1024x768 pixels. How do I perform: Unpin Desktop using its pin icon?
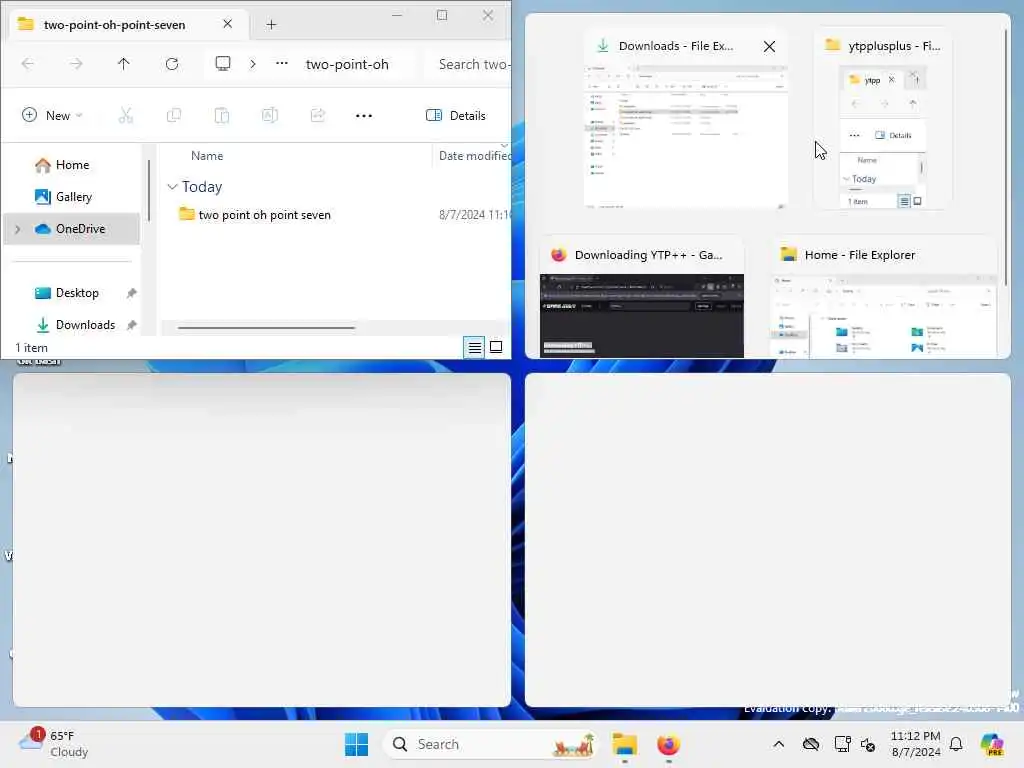(131, 293)
